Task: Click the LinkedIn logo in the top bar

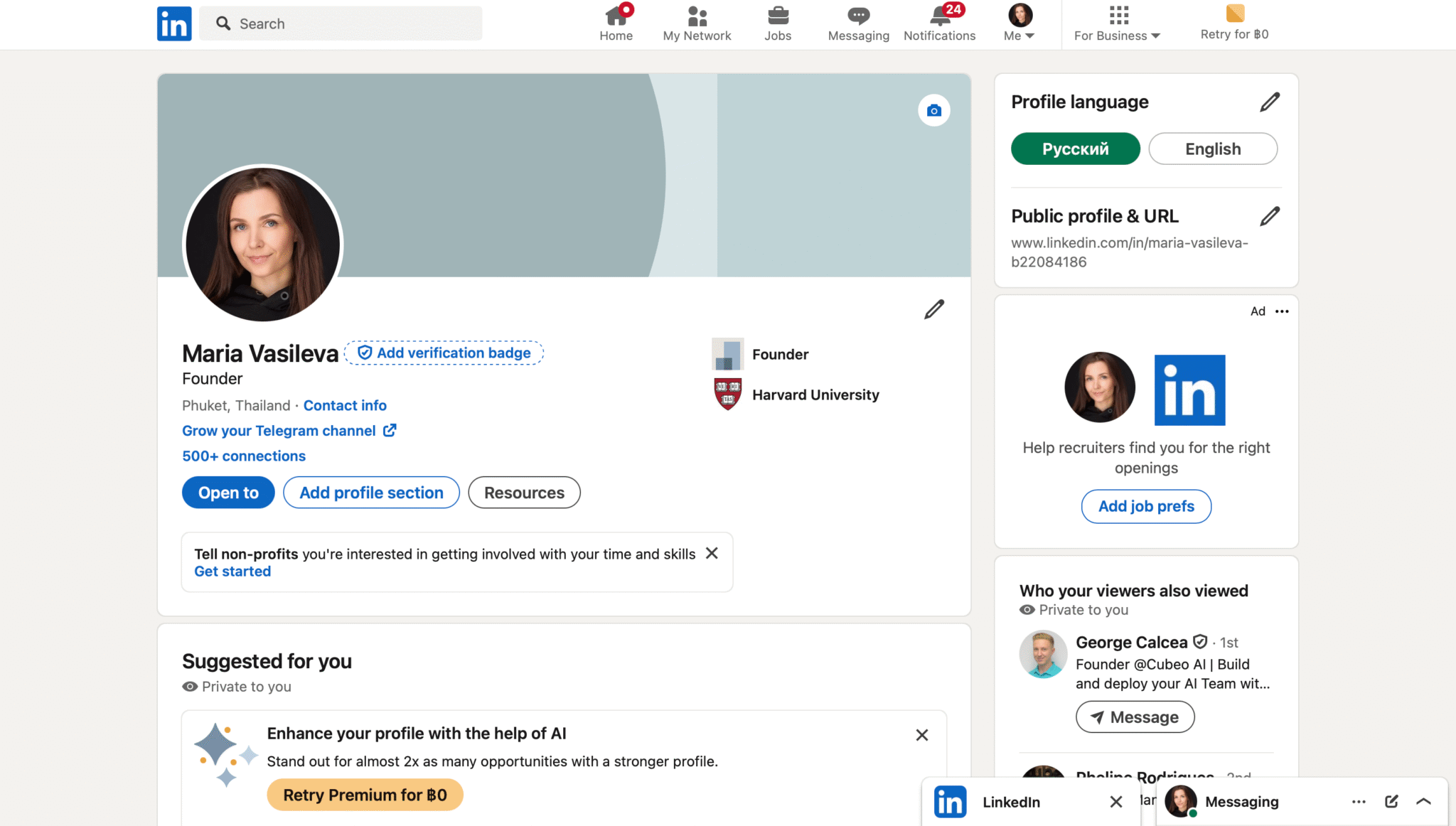Action: (174, 23)
